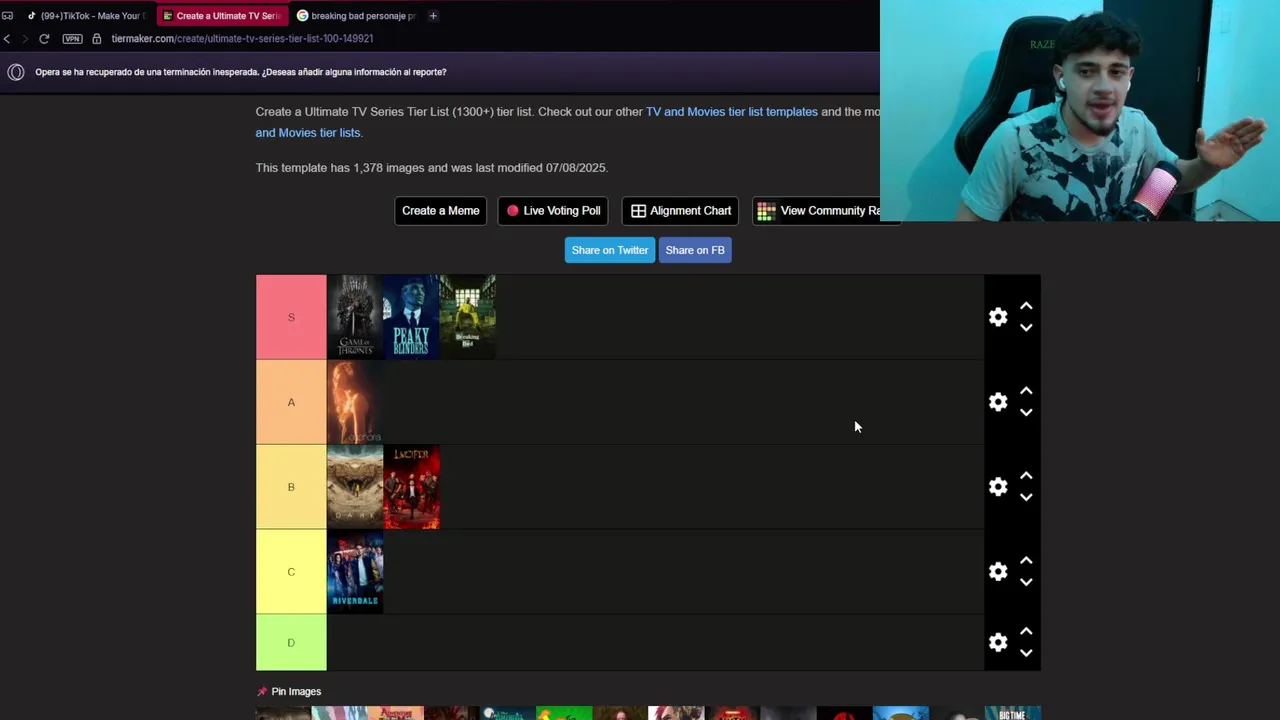This screenshot has height=720, width=1280.
Task: Click the Opera crash recovery message text
Action: [241, 72]
